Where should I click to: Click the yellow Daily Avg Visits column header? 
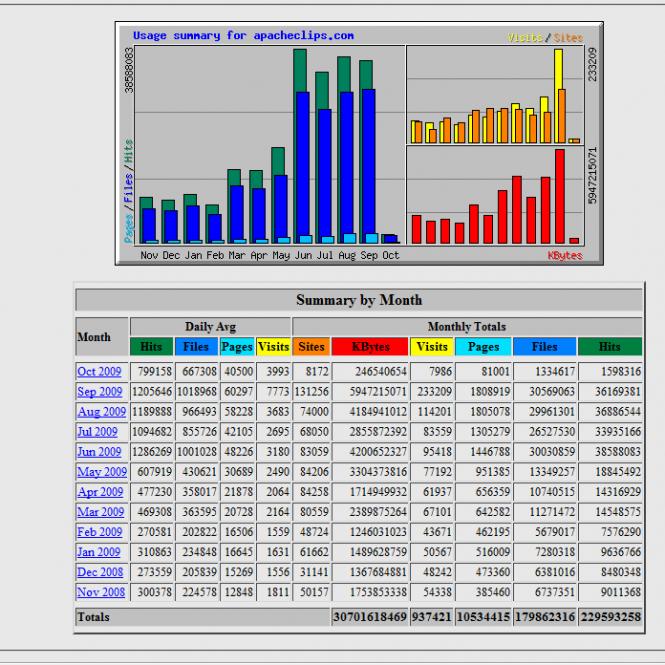click(274, 346)
